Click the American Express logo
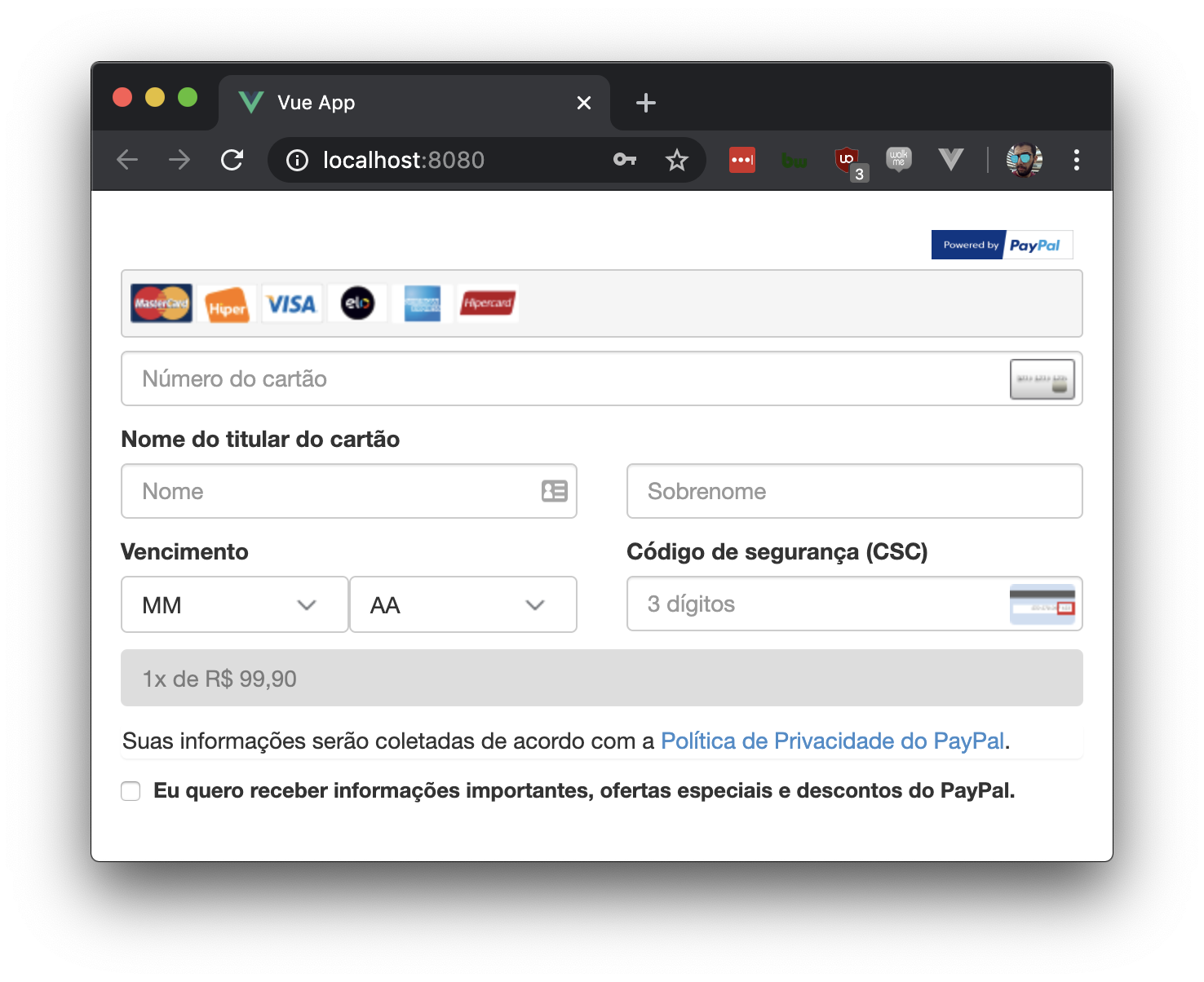1204x982 pixels. 423,303
